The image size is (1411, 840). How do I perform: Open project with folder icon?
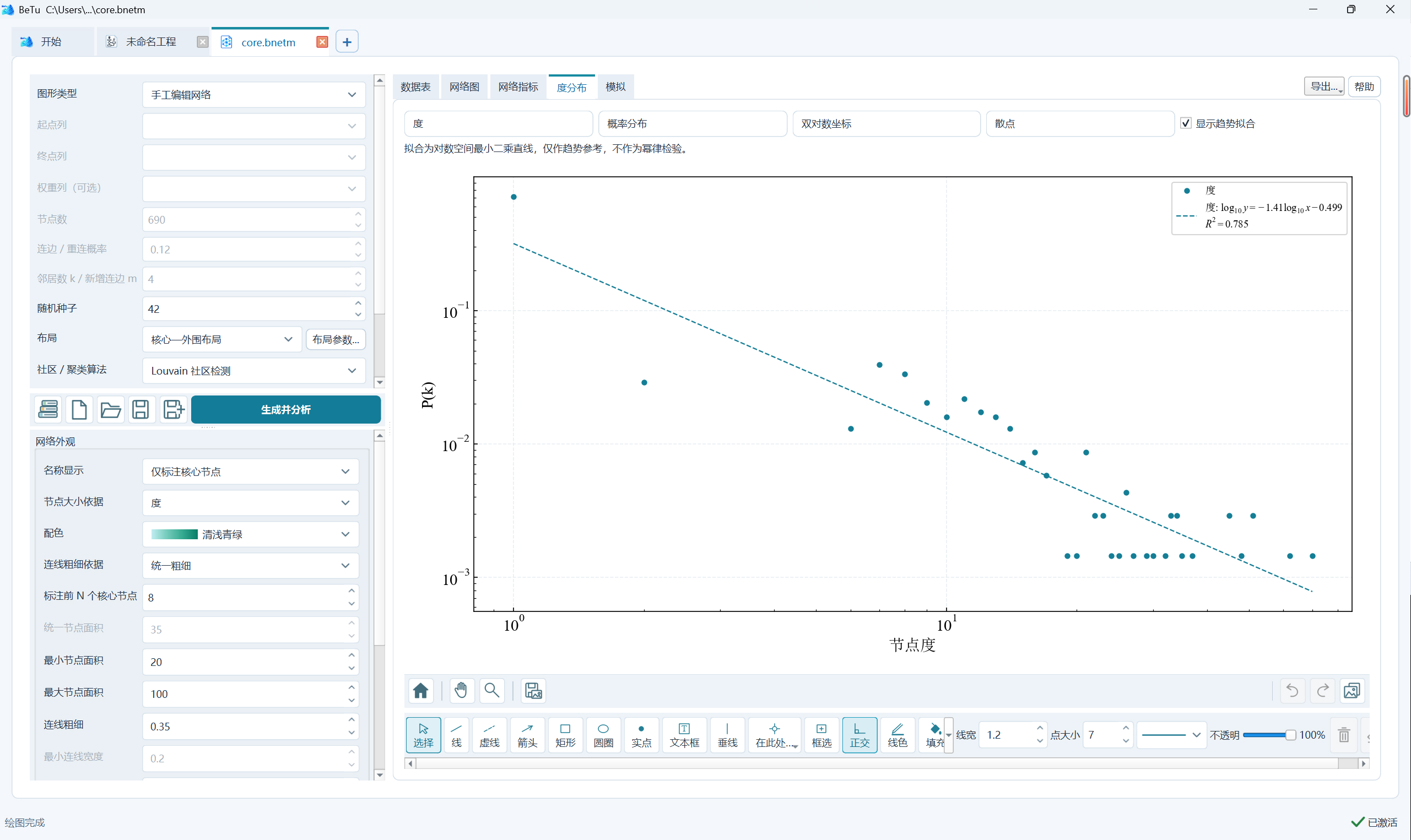tap(110, 409)
